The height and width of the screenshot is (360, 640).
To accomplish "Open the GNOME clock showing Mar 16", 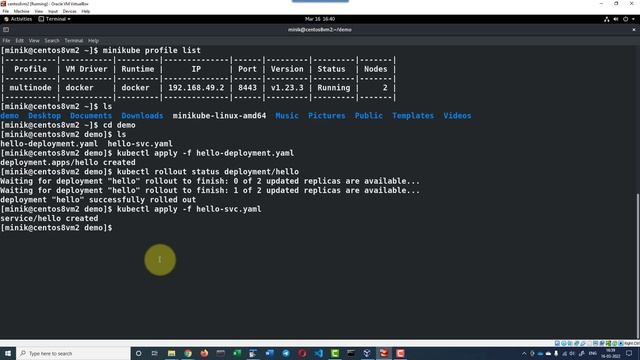I will 320,19.
